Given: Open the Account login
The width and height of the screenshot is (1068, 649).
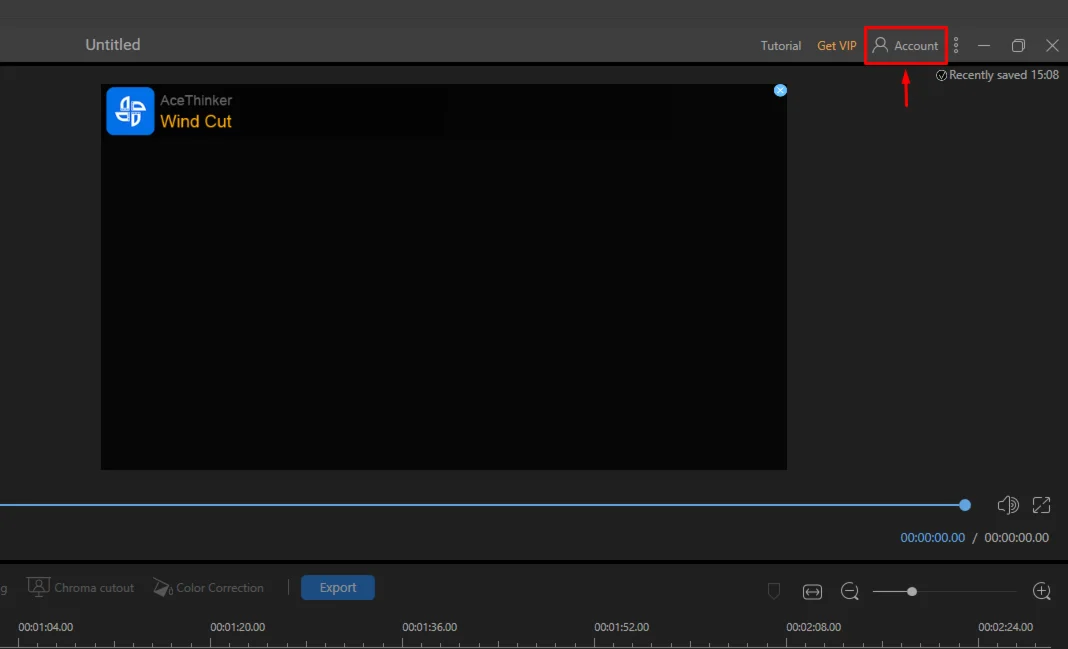Looking at the screenshot, I should tap(905, 46).
